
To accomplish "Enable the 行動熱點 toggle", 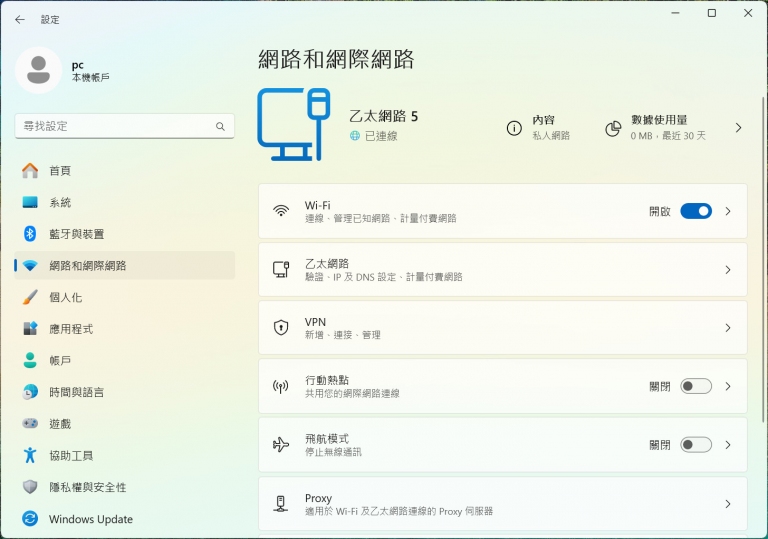I will click(x=696, y=386).
